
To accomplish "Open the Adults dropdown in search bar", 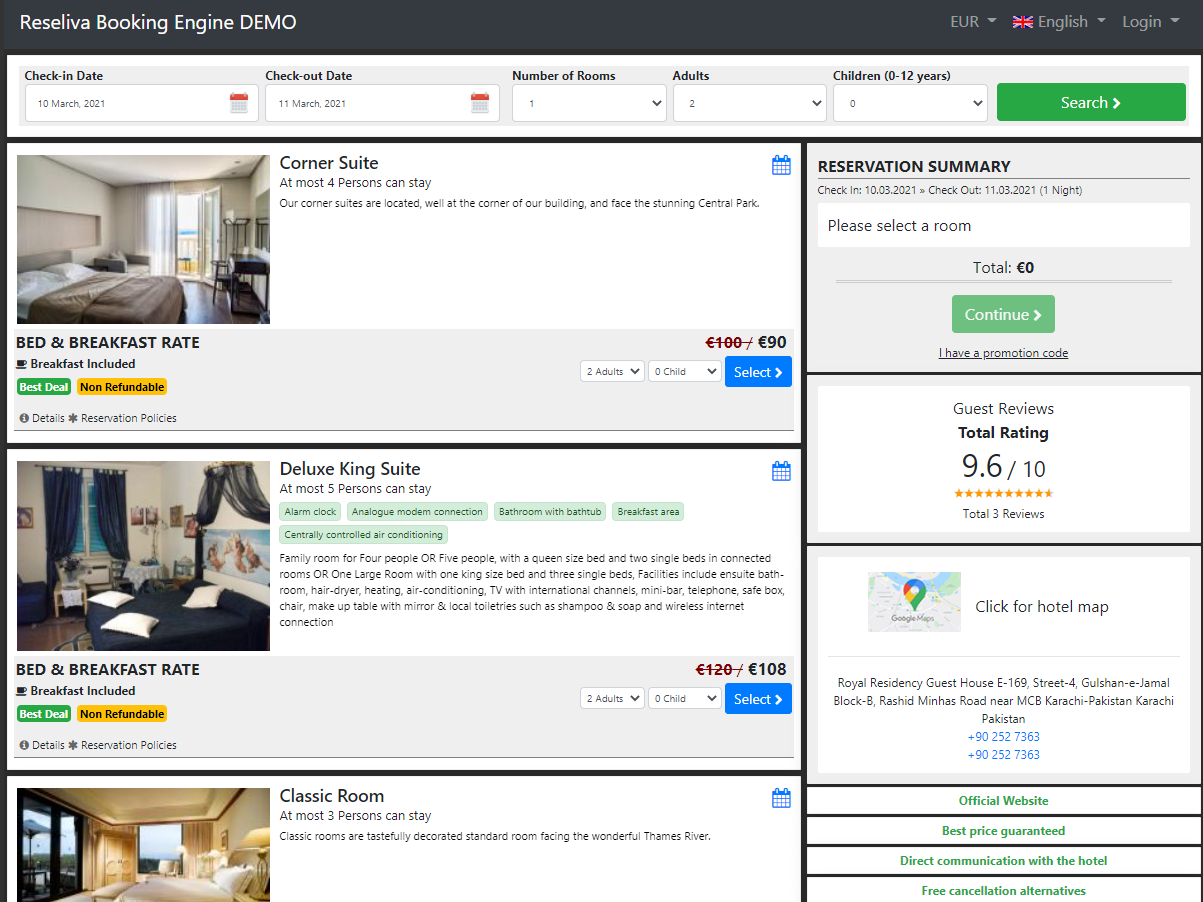I will tap(749, 103).
